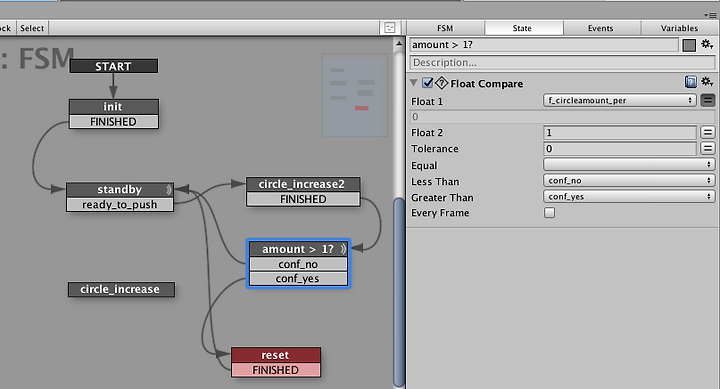This screenshot has width=720, height=389.
Task: Enable or disable the Float Compare action
Action: tap(428, 83)
